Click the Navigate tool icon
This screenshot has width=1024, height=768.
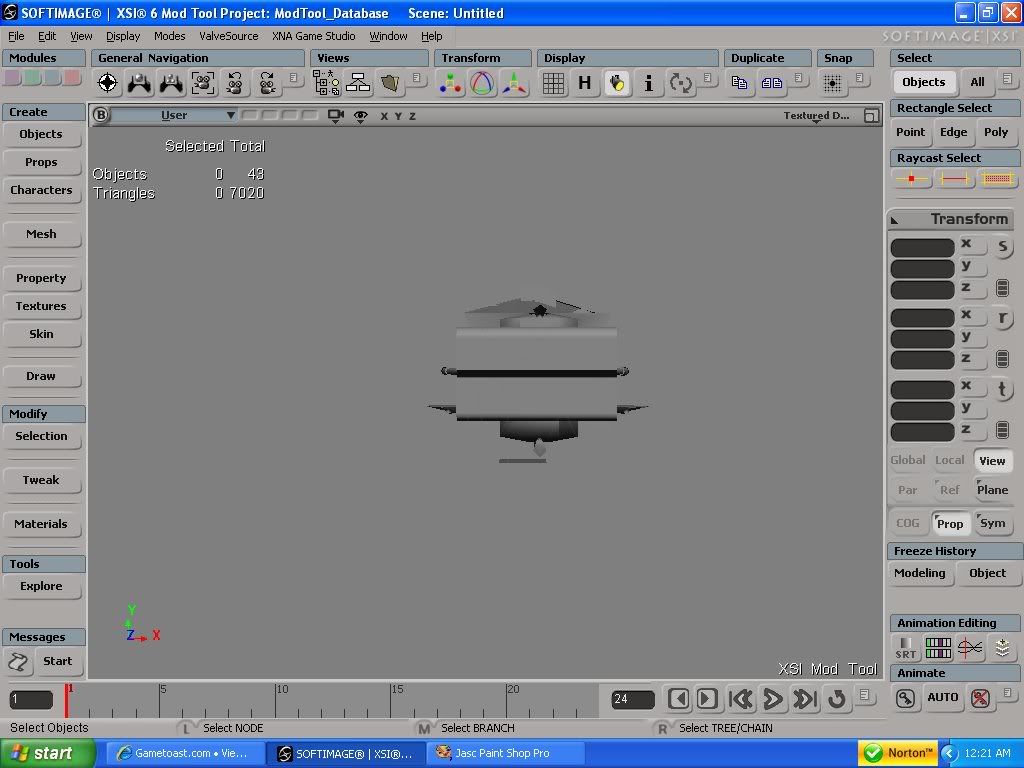107,83
